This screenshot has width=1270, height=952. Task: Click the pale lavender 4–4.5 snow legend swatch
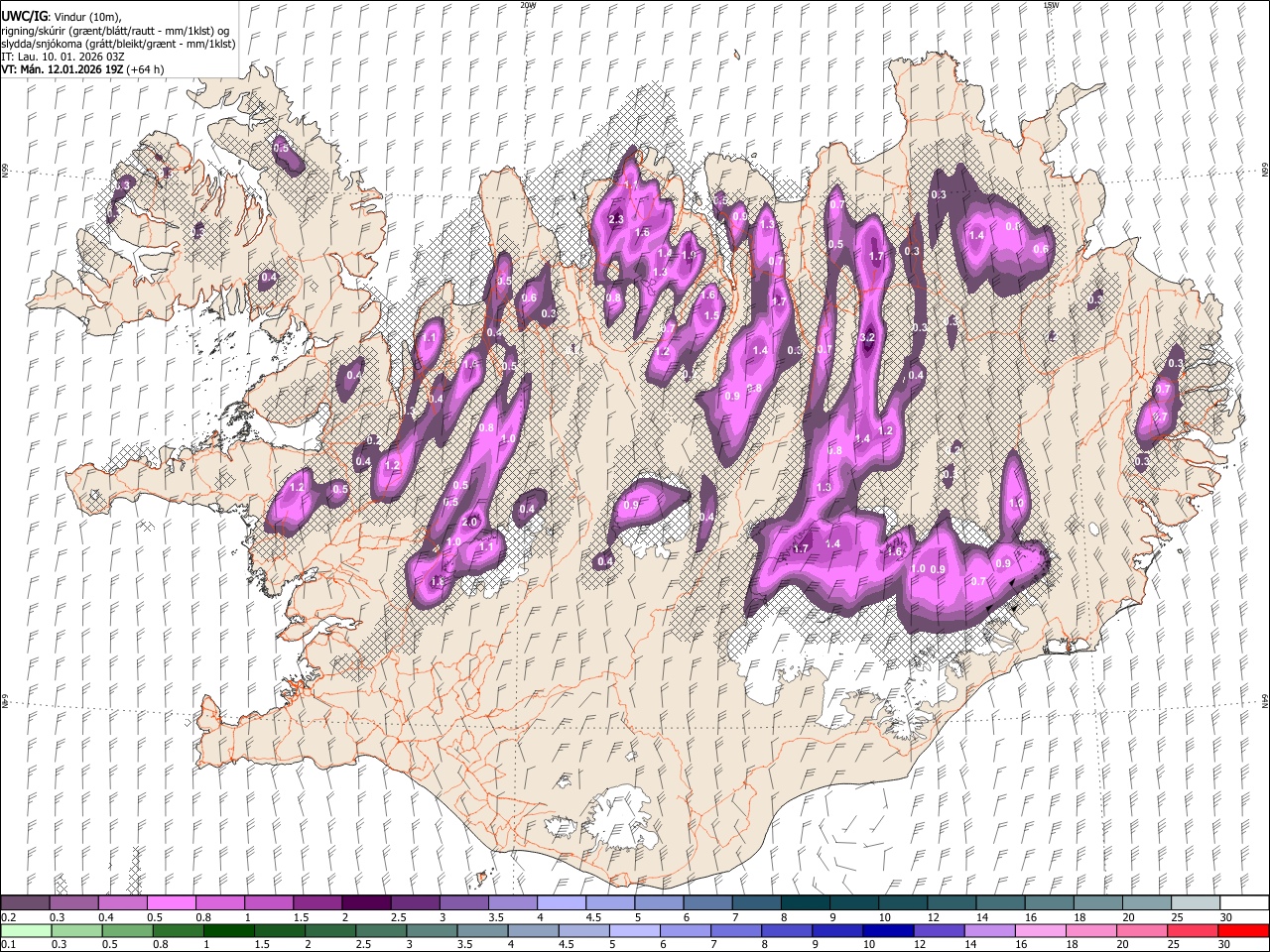(562, 903)
